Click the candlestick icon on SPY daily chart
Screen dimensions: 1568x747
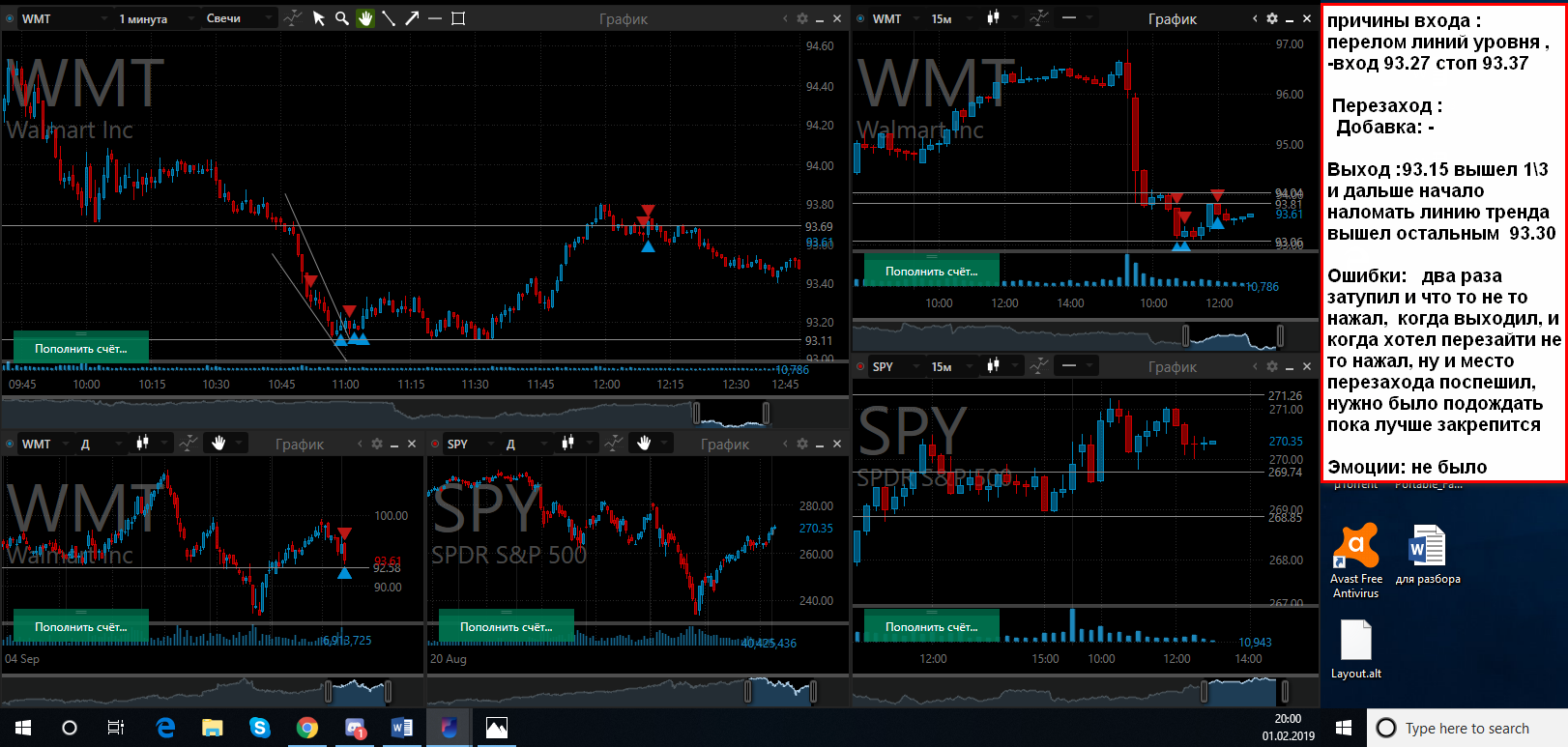point(567,444)
